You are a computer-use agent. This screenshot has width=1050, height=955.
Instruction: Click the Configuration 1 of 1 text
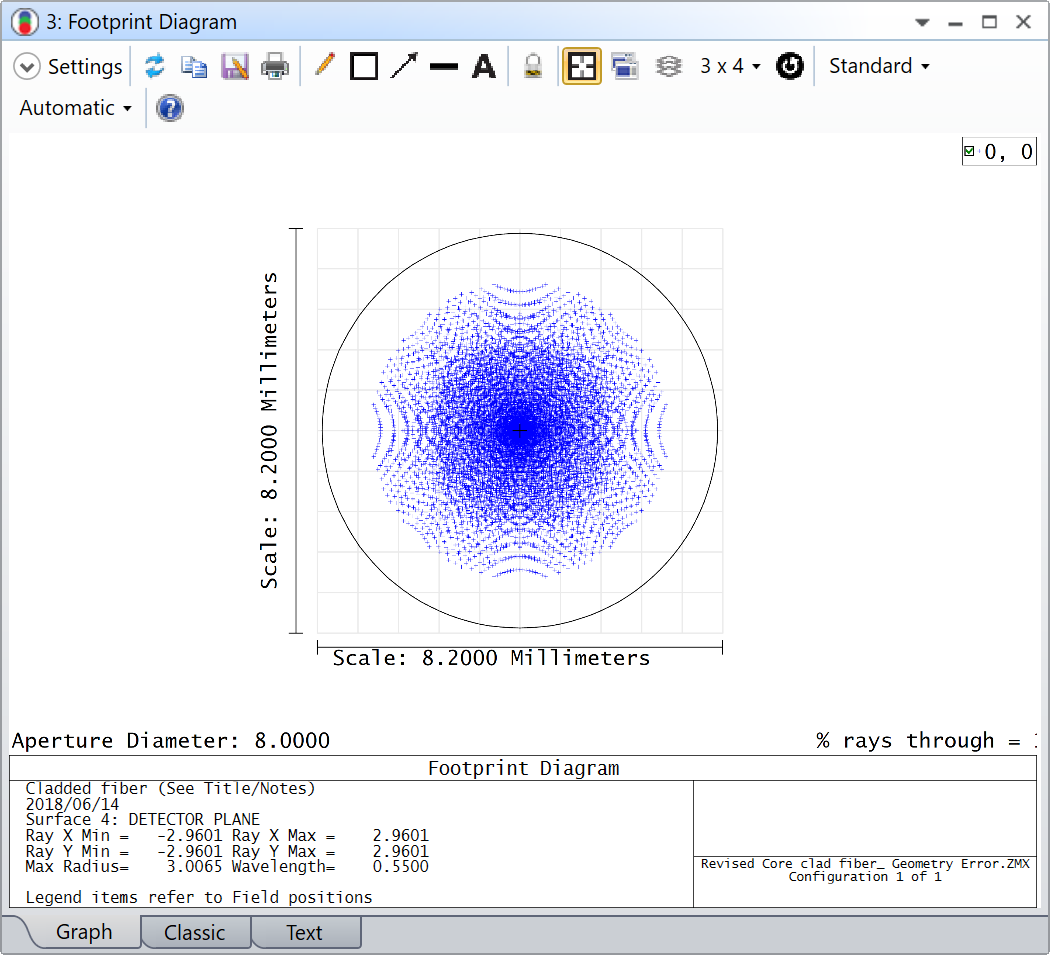tap(865, 877)
